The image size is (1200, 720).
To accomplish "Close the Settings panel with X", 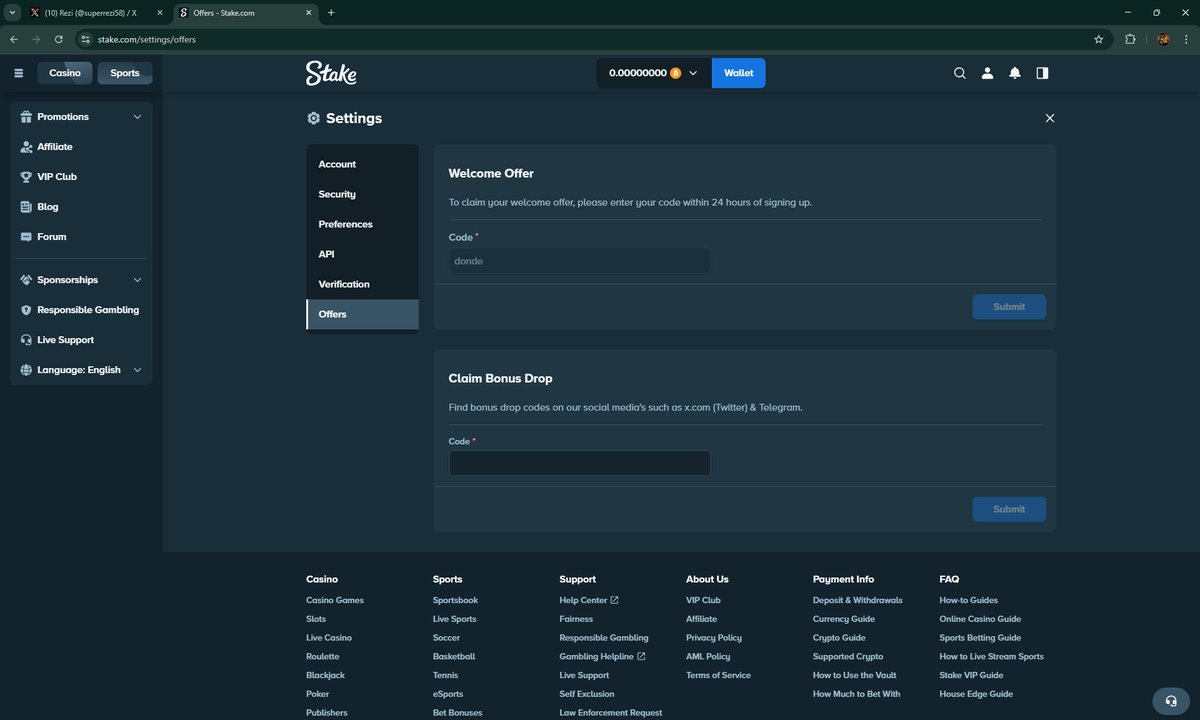I will [x=1050, y=118].
